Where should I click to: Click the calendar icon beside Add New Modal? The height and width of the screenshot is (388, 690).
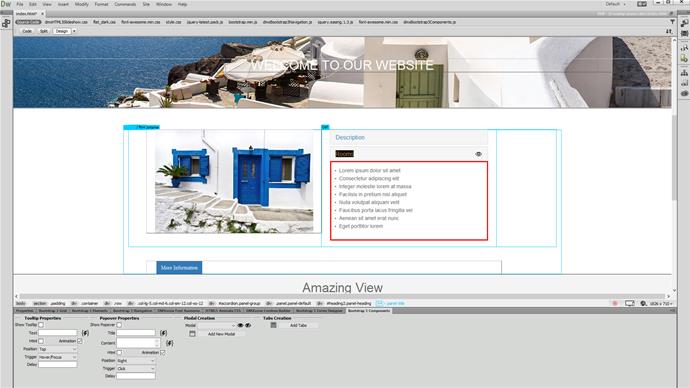(192, 334)
